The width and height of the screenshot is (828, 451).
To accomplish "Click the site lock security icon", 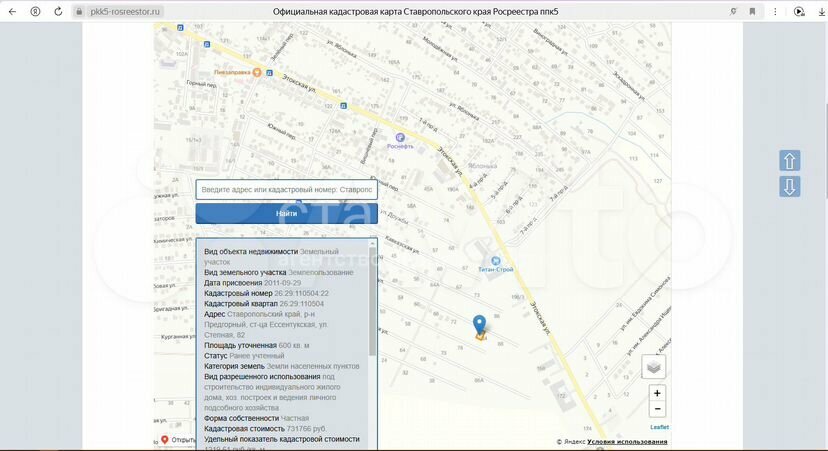I will (79, 12).
